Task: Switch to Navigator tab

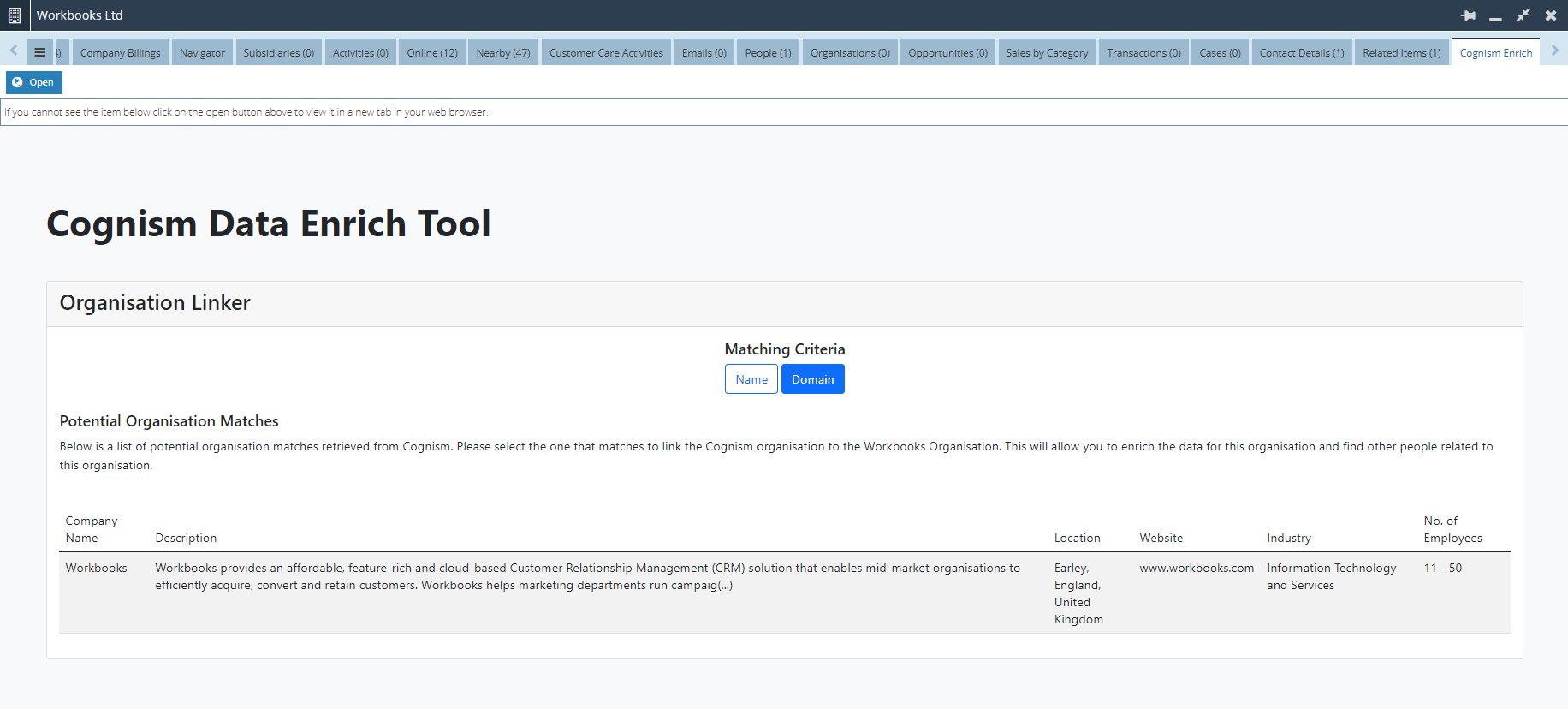Action: tap(202, 52)
